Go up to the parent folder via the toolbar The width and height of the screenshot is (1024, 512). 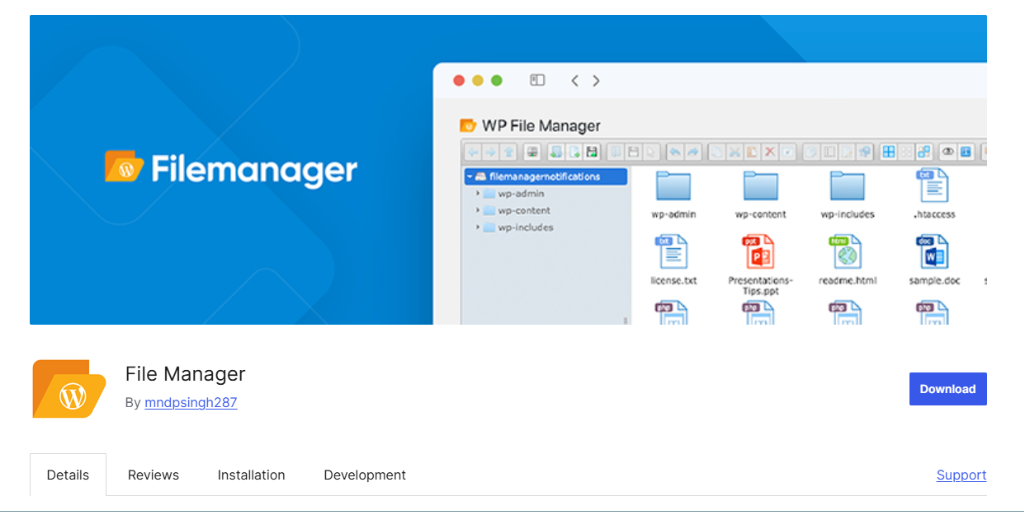click(508, 152)
